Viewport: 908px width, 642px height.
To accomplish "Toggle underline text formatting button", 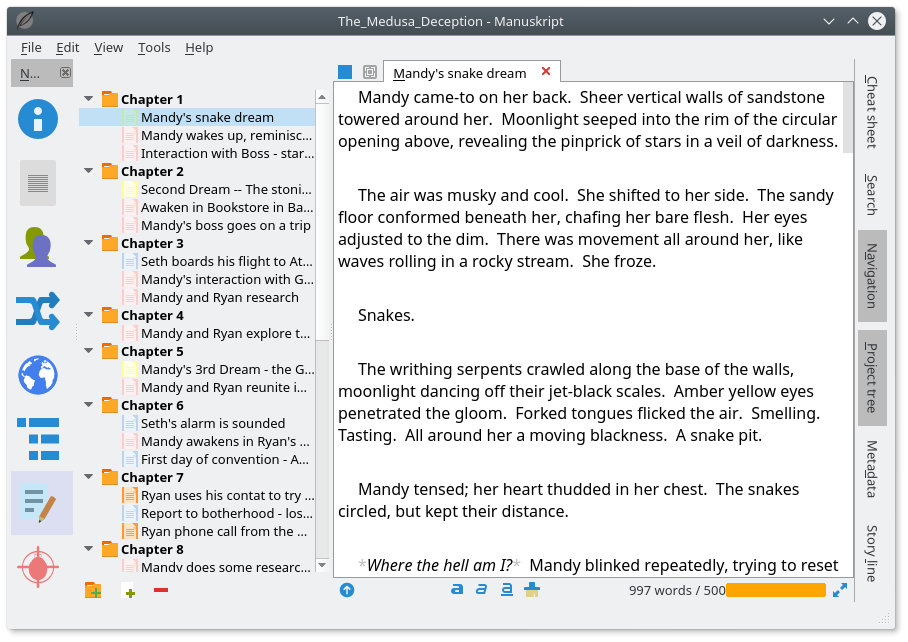I will pos(507,590).
